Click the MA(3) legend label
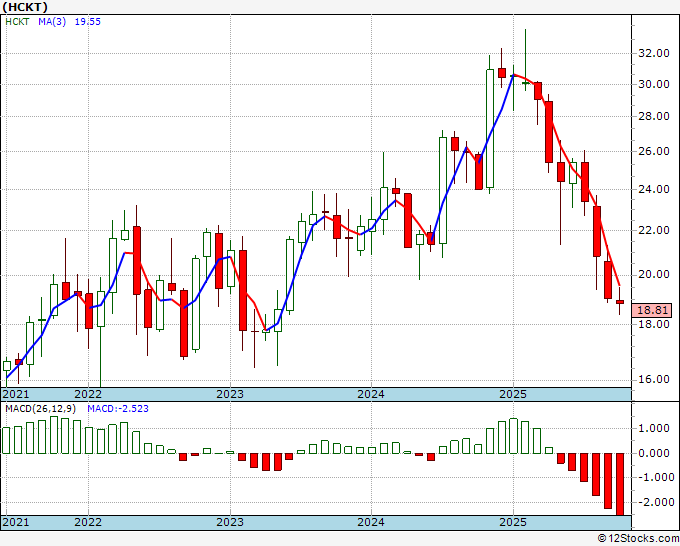 tap(52, 22)
